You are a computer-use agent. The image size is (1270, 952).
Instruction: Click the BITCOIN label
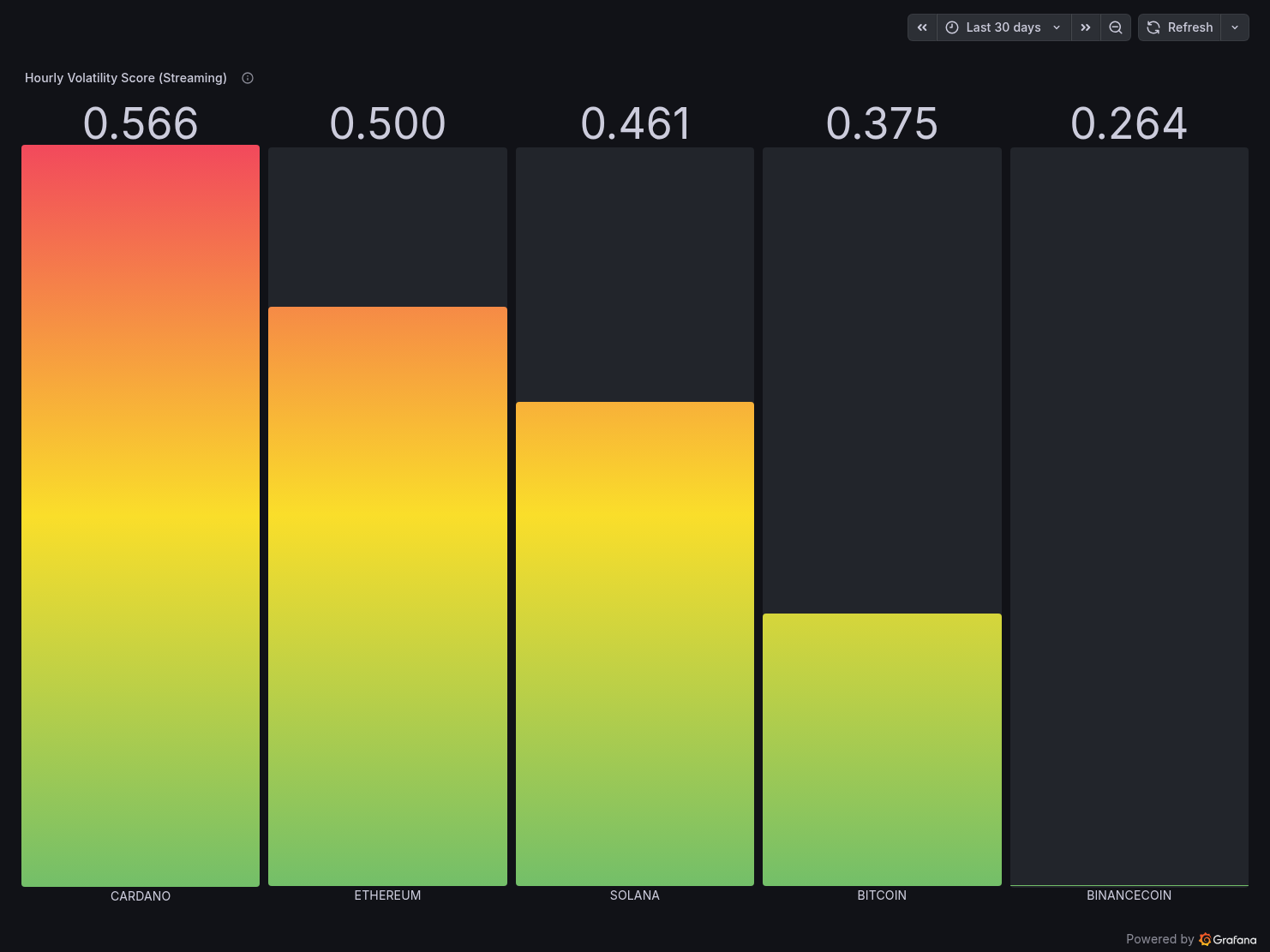pos(882,895)
